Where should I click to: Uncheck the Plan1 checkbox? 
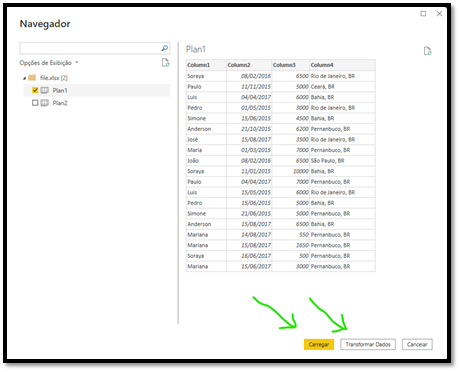point(35,90)
